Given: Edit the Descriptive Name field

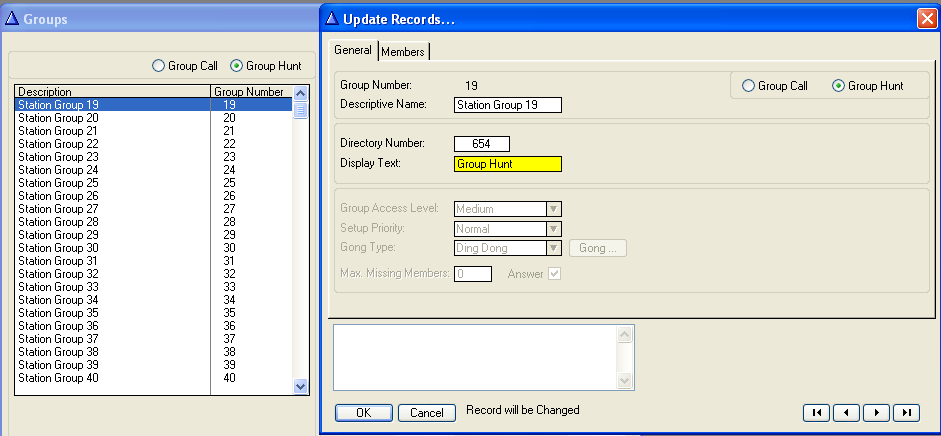Looking at the screenshot, I should click(508, 105).
